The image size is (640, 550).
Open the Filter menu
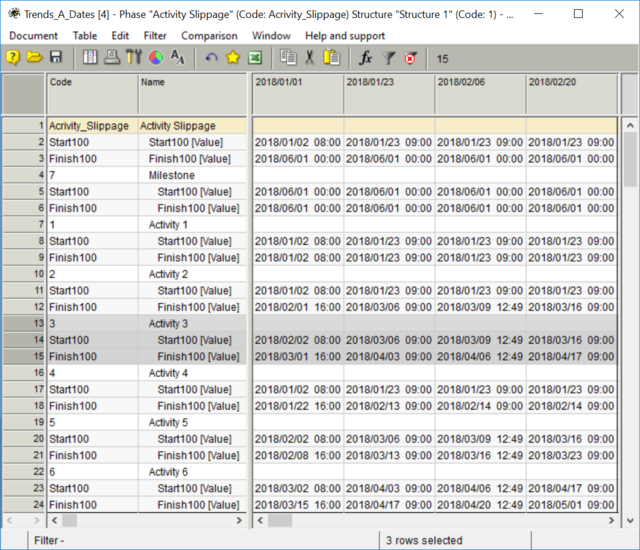[155, 36]
